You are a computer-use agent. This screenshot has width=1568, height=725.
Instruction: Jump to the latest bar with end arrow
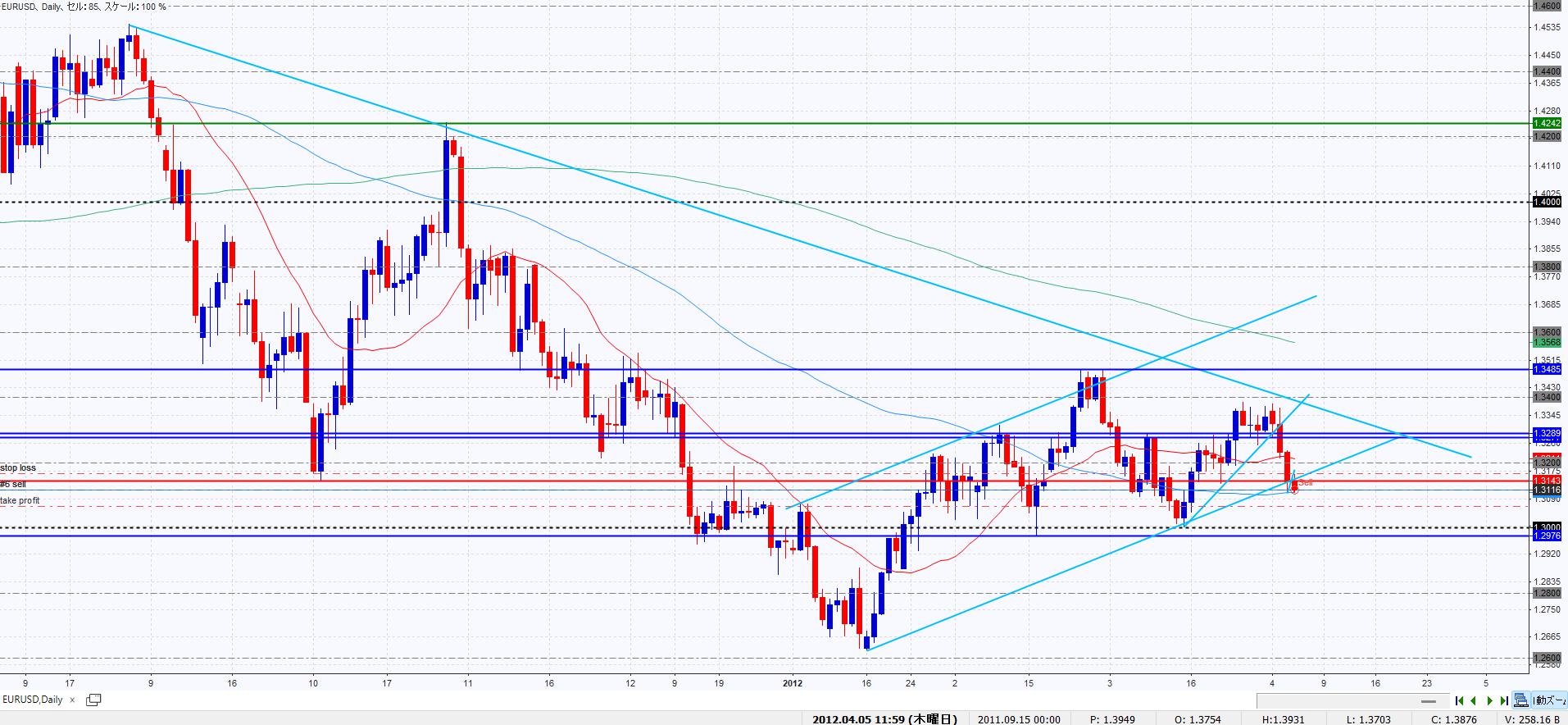click(x=1504, y=700)
